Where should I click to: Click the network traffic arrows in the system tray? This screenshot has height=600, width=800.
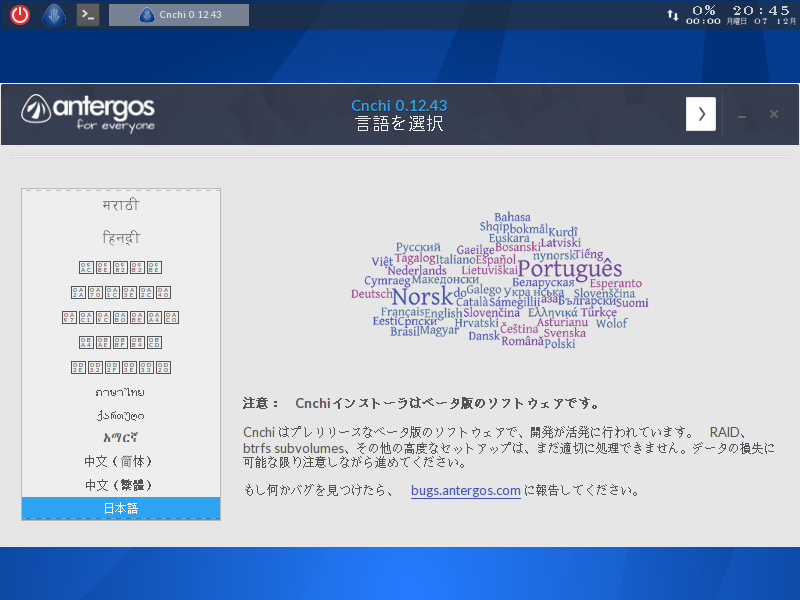click(x=674, y=14)
